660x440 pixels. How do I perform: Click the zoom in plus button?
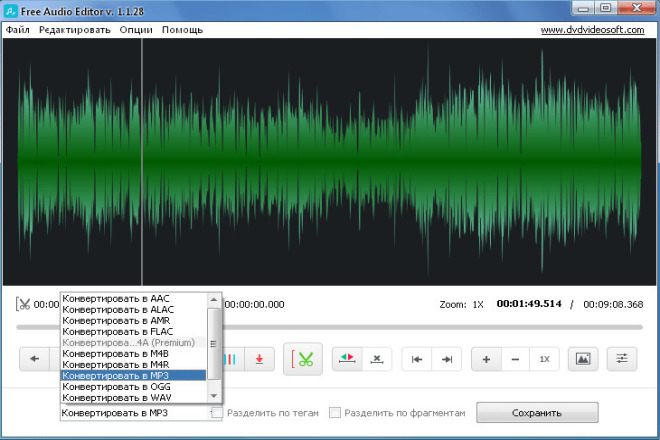click(486, 359)
